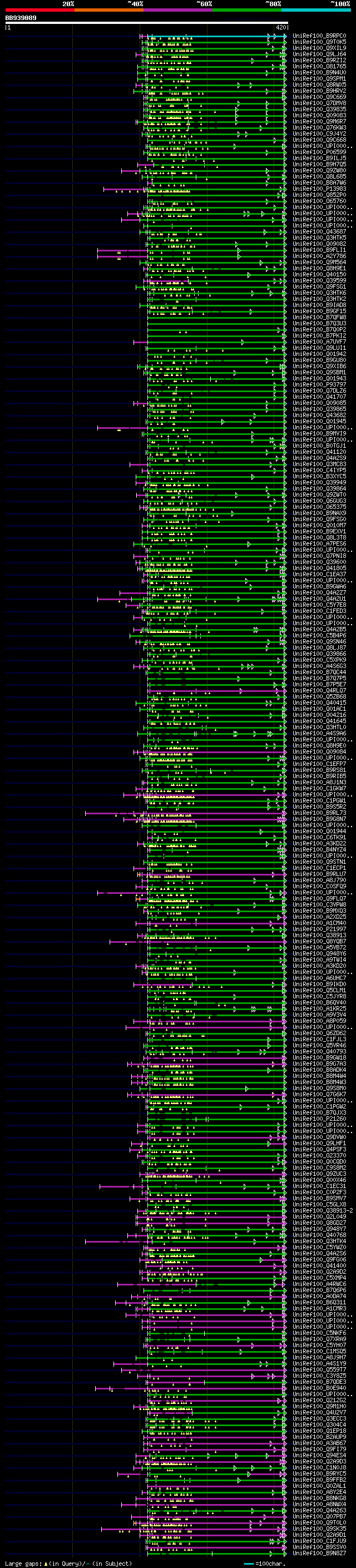
Task: Click the UniRef100_P21997 entry
Action: pos(319,929)
